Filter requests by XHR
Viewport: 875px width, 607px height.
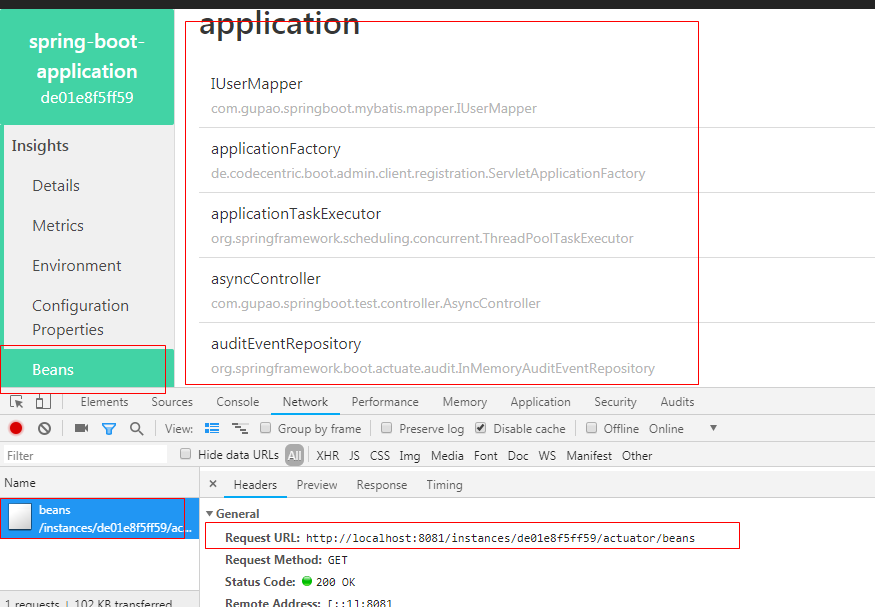tap(328, 456)
